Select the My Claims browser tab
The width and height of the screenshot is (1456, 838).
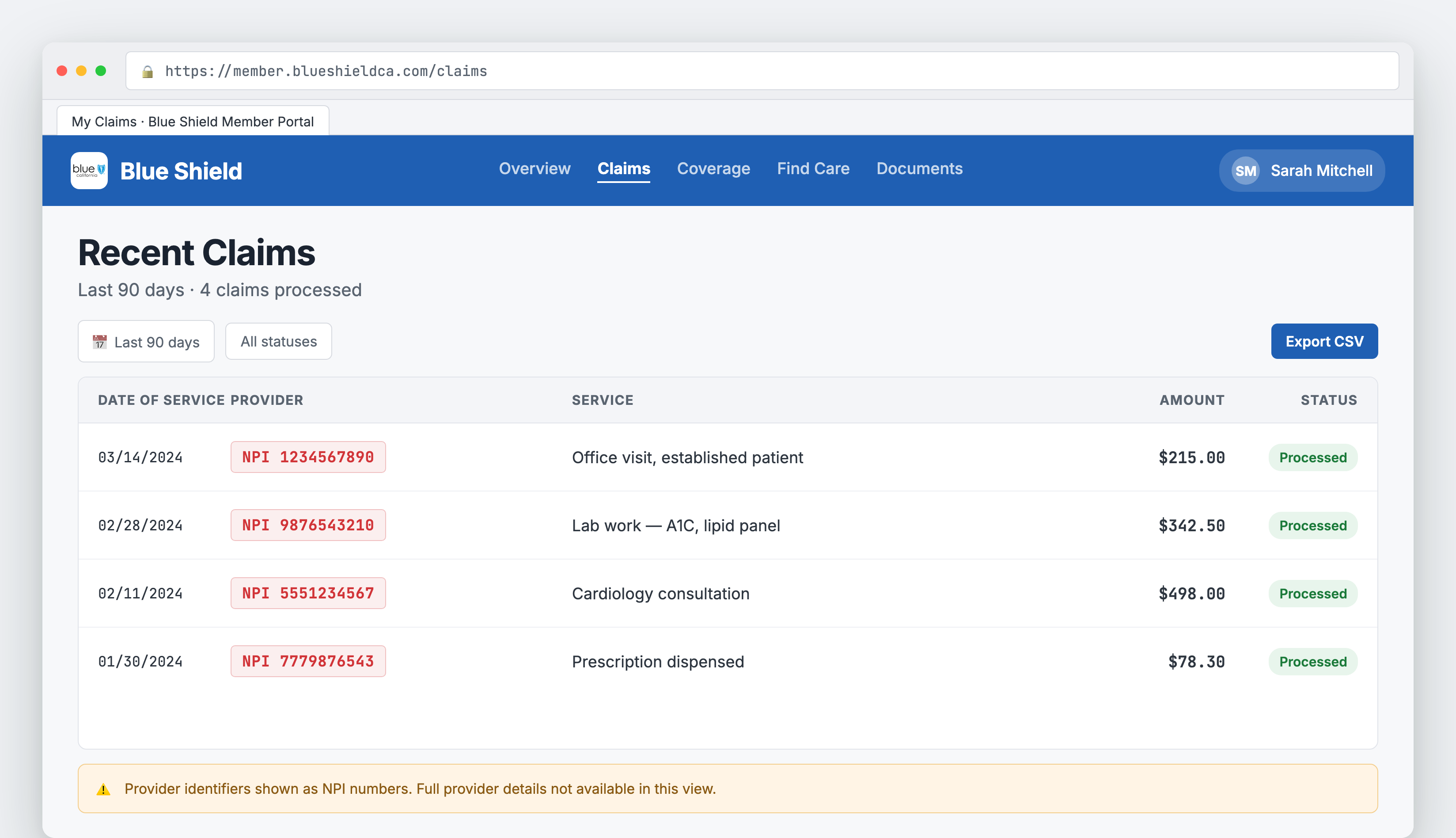click(193, 121)
